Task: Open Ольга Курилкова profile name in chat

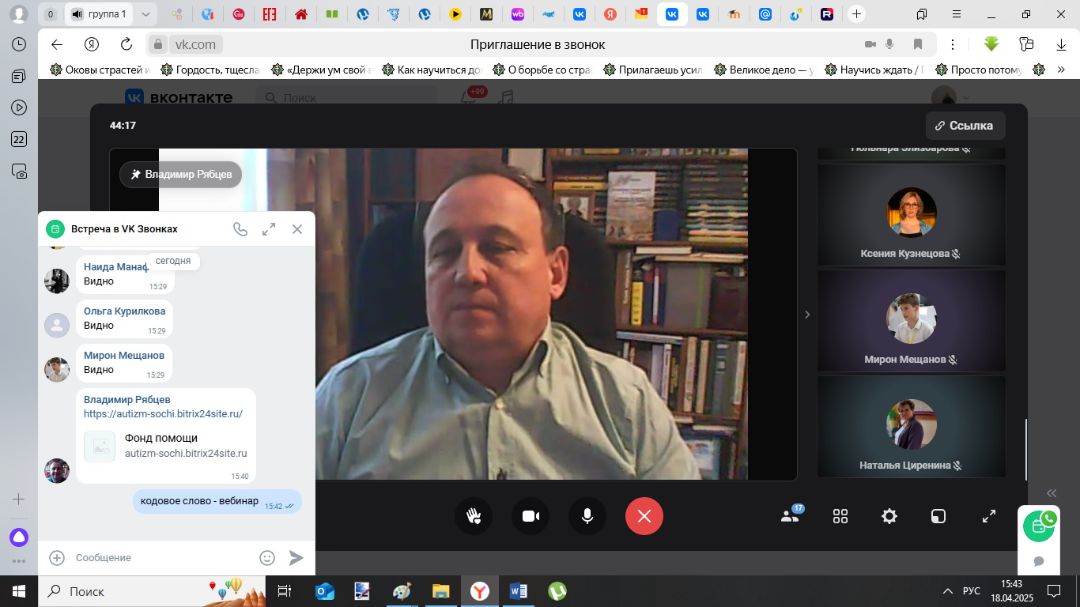Action: pyautogui.click(x=125, y=311)
